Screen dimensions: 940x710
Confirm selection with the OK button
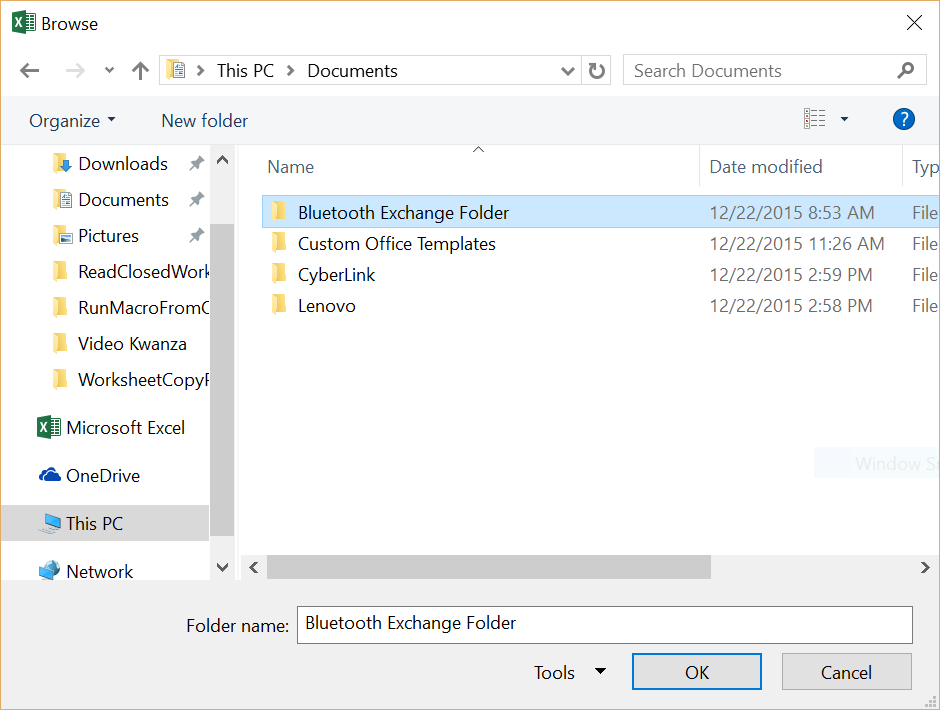(696, 671)
